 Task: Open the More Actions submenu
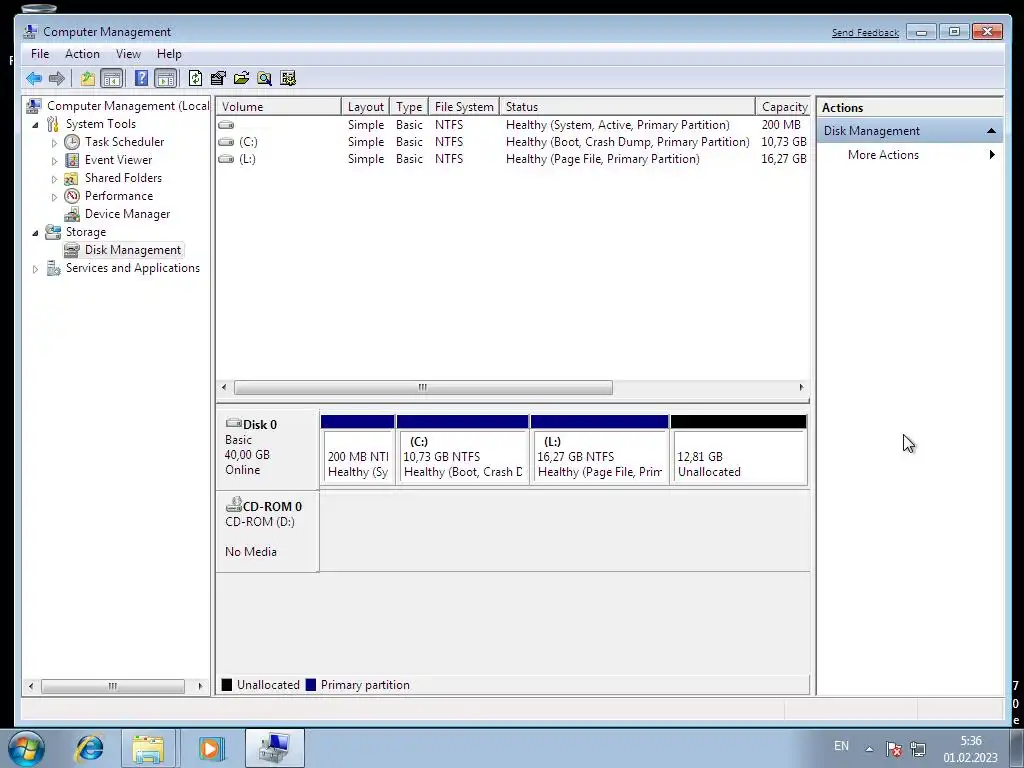(908, 155)
